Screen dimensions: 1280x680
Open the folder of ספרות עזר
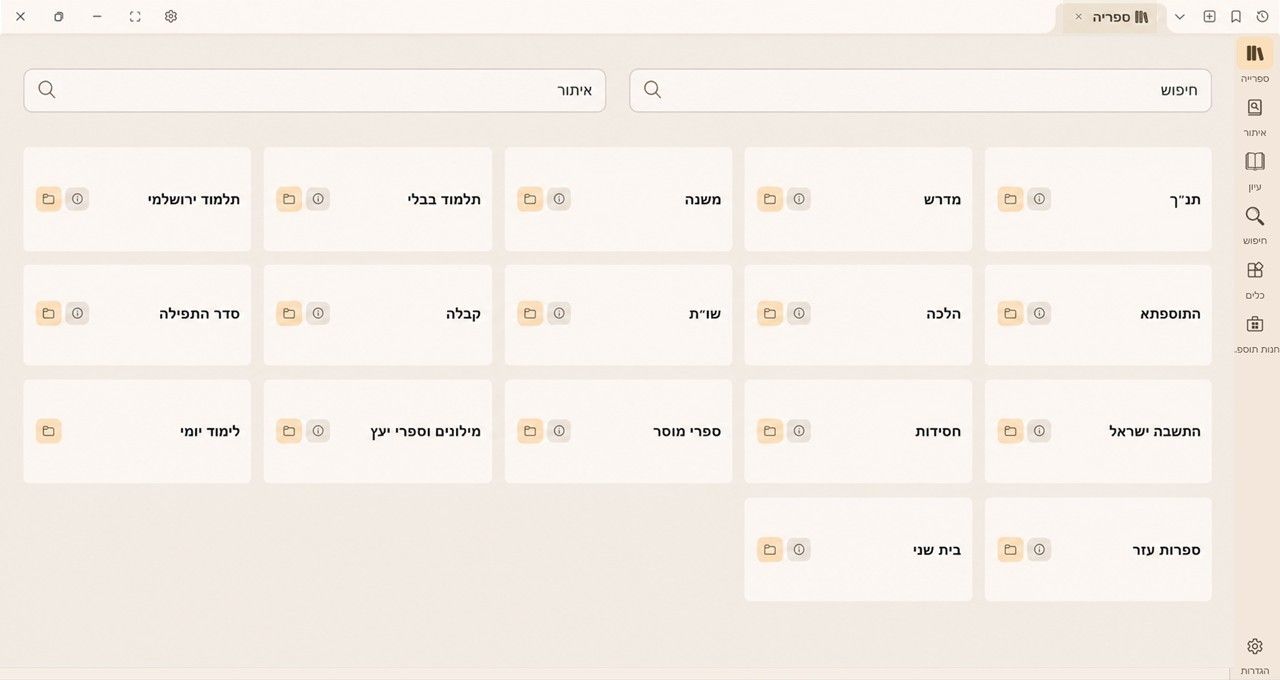tap(1010, 549)
